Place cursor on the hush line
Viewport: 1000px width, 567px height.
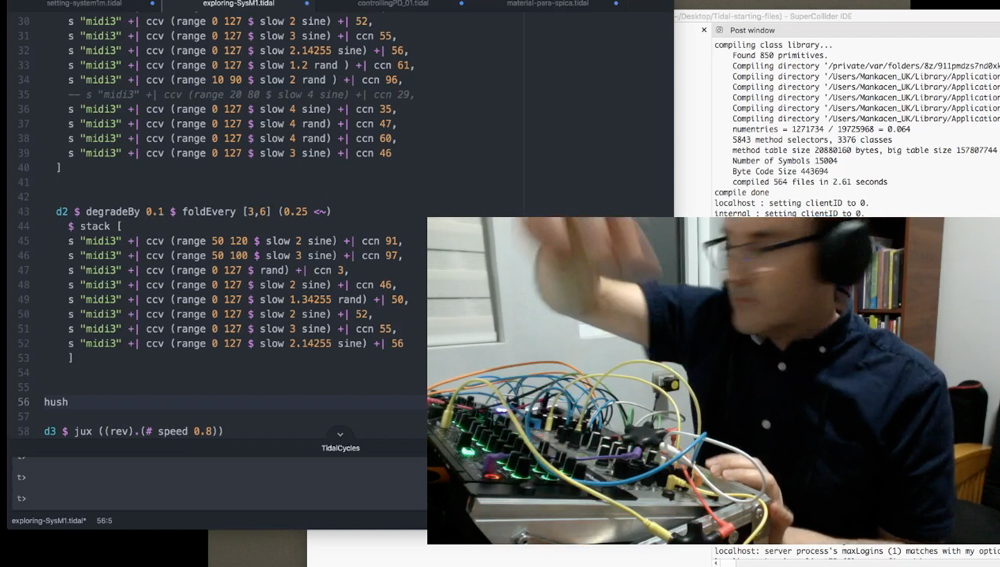pos(56,402)
